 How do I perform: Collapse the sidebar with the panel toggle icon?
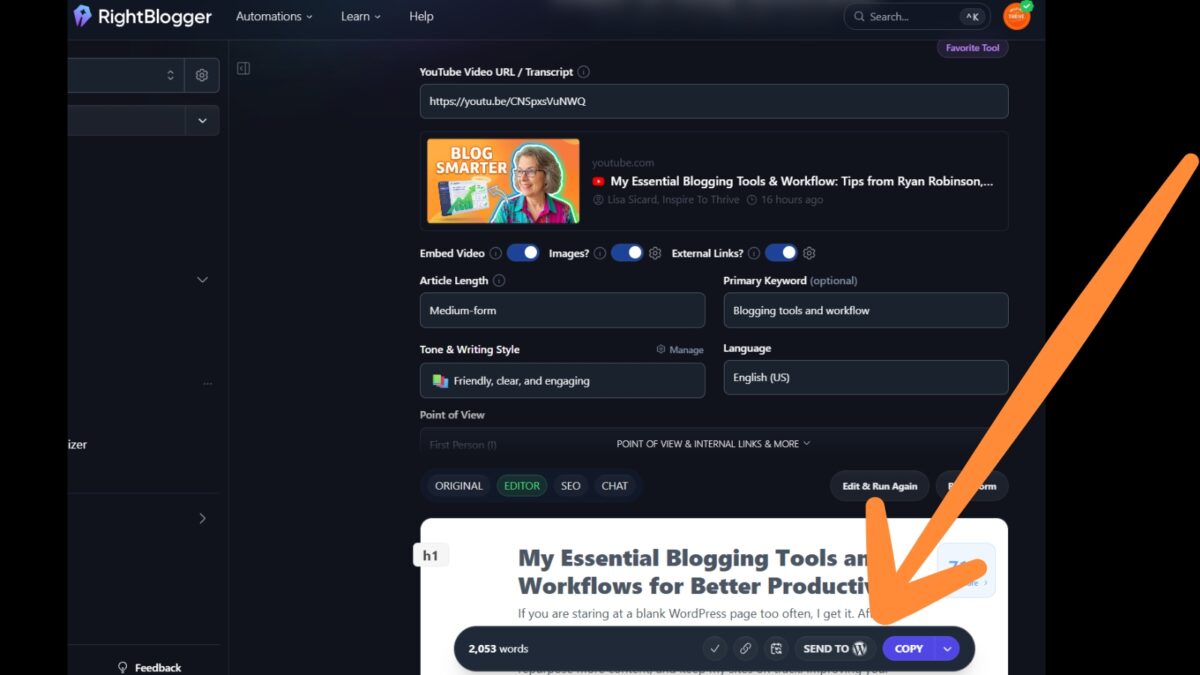243,68
